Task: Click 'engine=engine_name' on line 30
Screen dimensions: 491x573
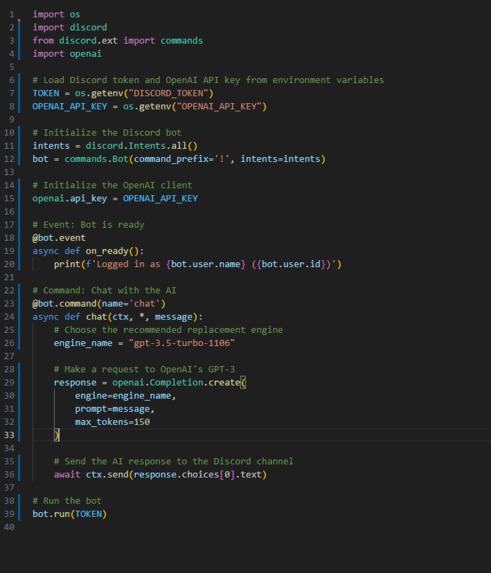Action: click(x=123, y=396)
